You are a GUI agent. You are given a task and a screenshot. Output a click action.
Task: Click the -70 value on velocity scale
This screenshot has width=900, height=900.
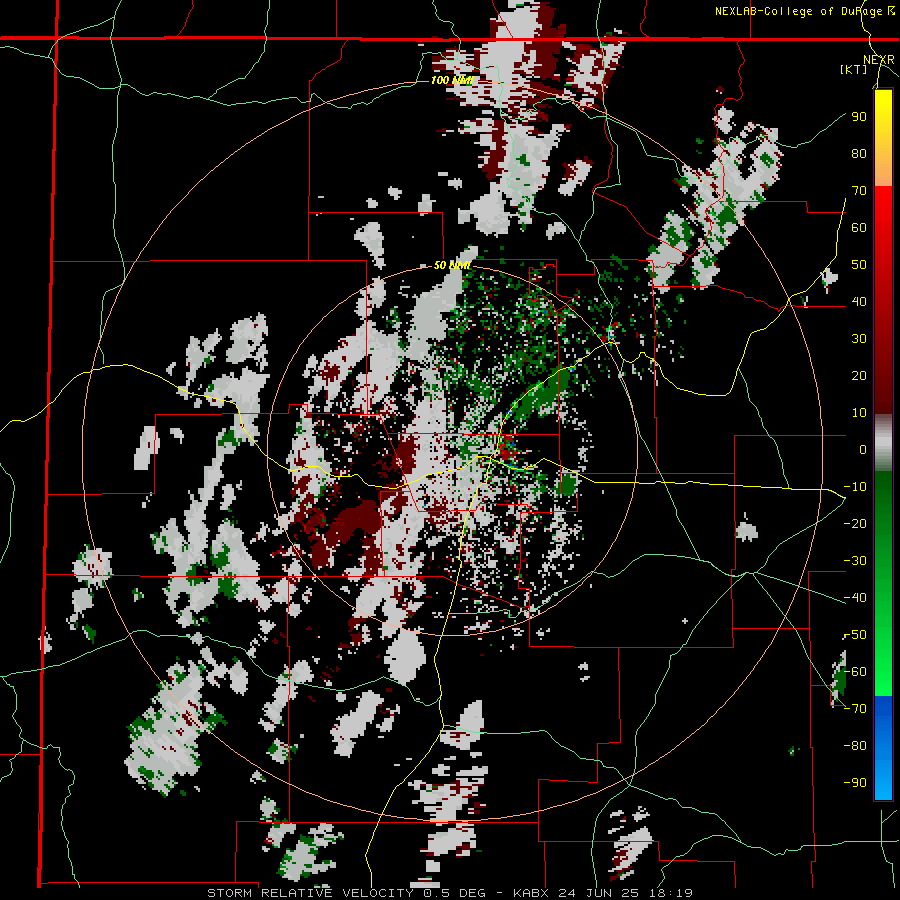point(855,709)
